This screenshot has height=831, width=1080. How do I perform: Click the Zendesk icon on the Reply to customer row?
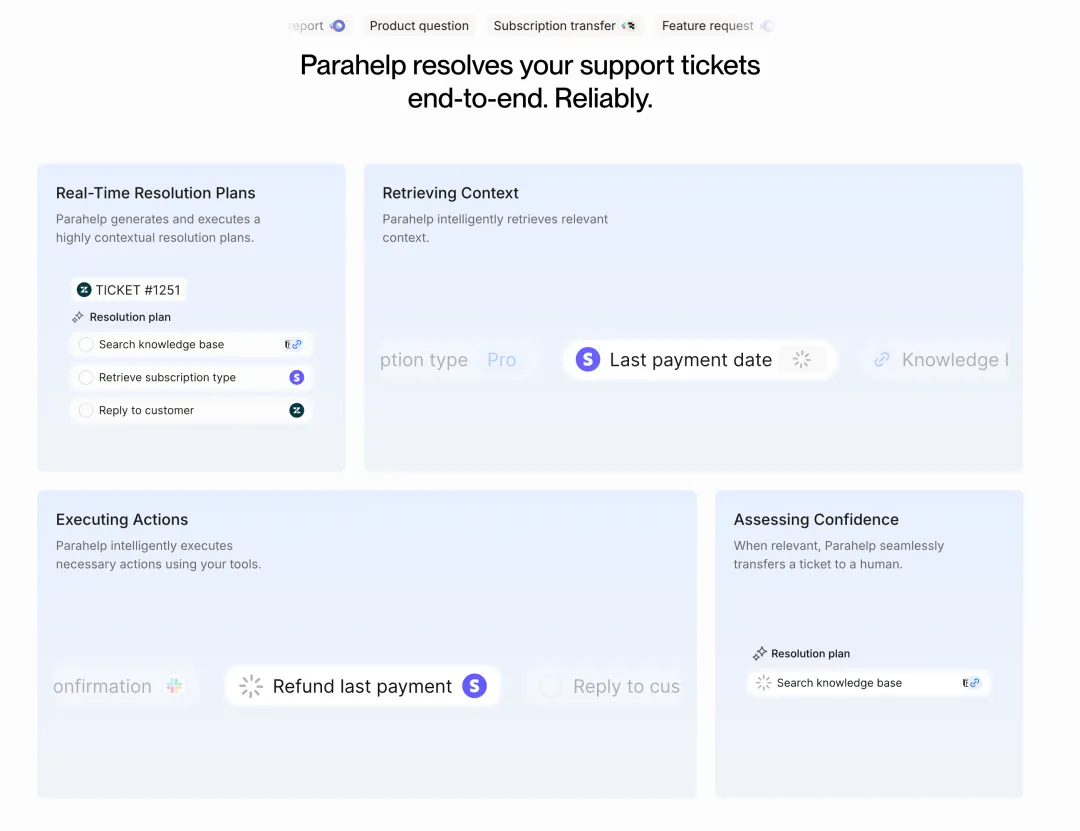pos(296,410)
